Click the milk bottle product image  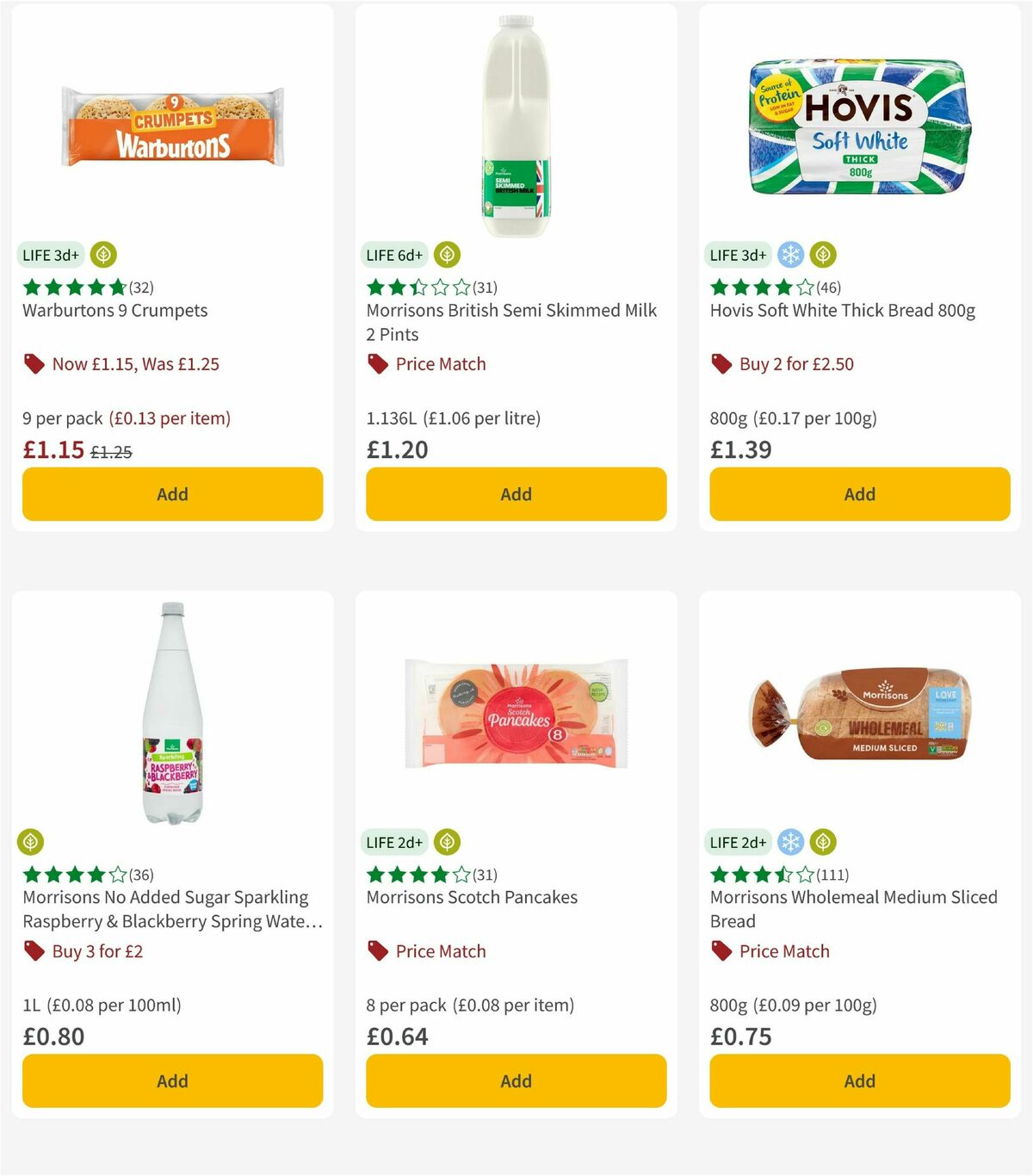click(x=515, y=125)
